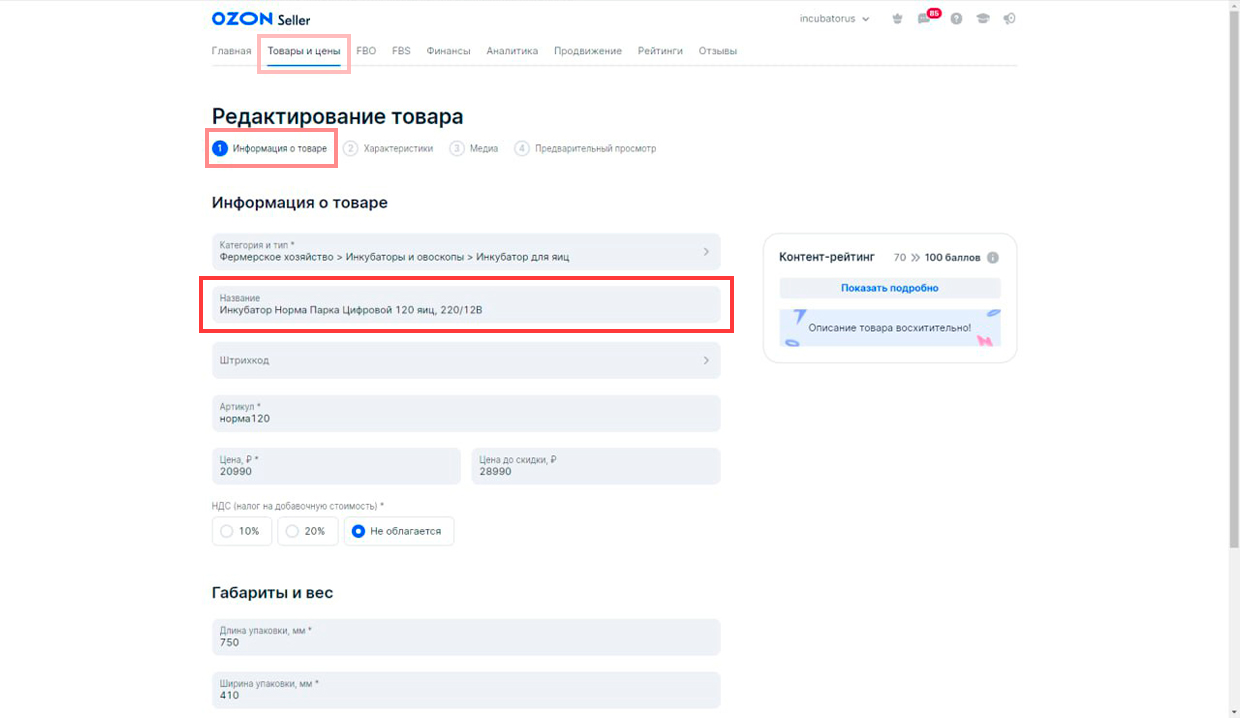Expand the incubatorus account dropdown
The image size is (1240, 718).
(x=834, y=19)
